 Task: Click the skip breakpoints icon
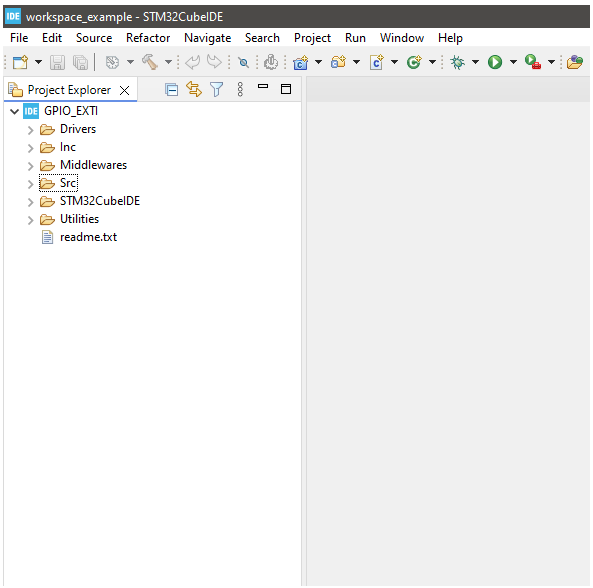point(243,62)
